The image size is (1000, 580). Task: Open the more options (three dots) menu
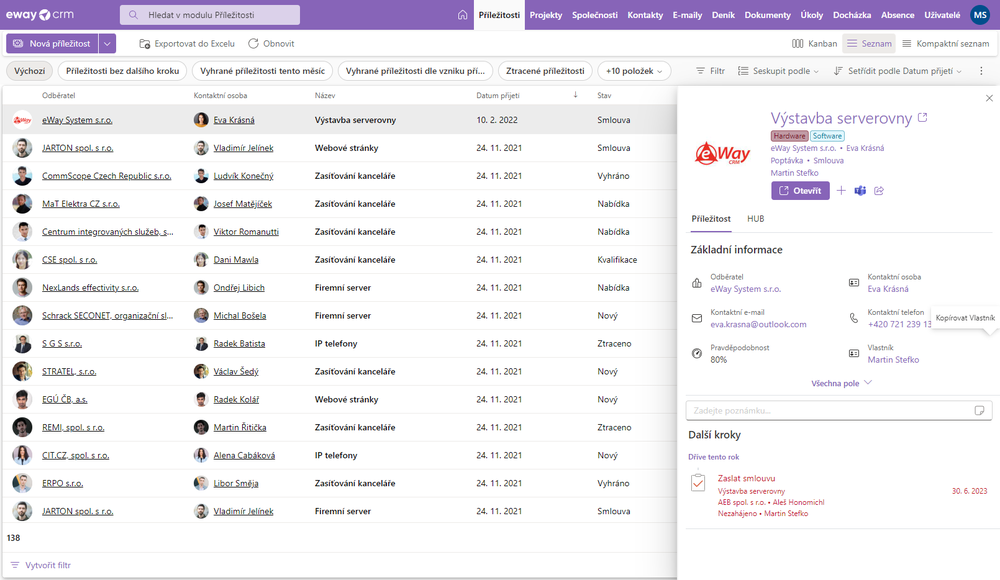coord(982,71)
